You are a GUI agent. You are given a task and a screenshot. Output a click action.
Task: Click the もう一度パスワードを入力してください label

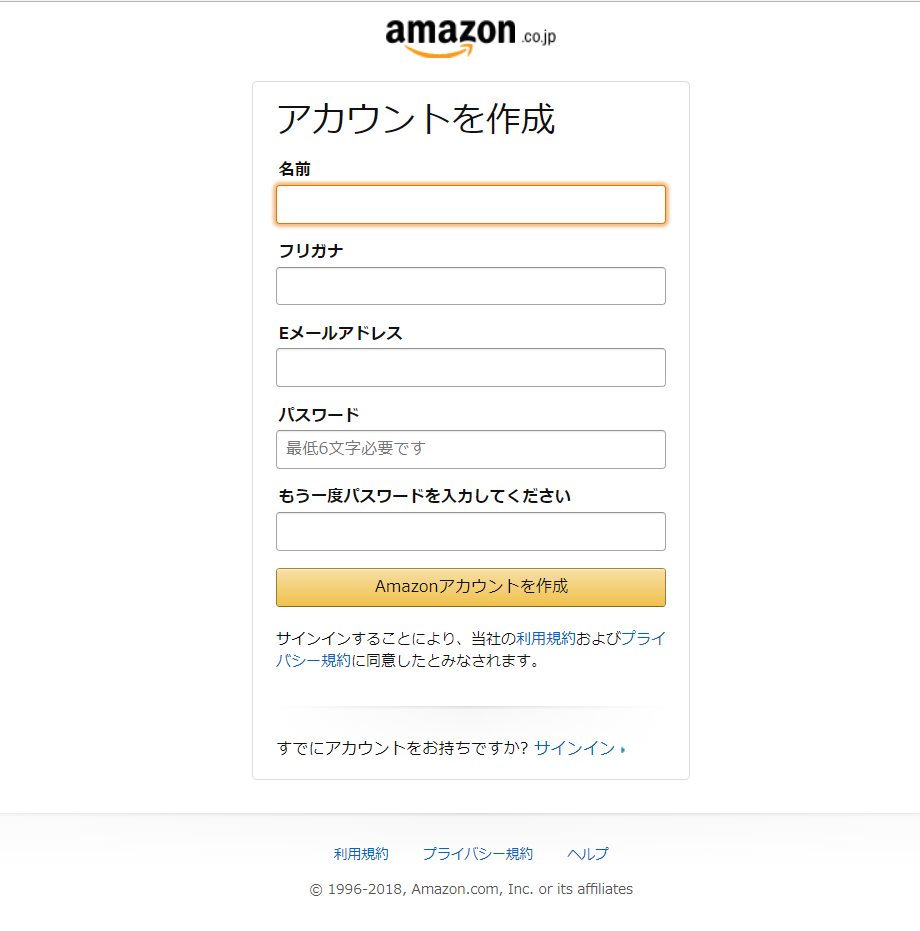(x=424, y=496)
